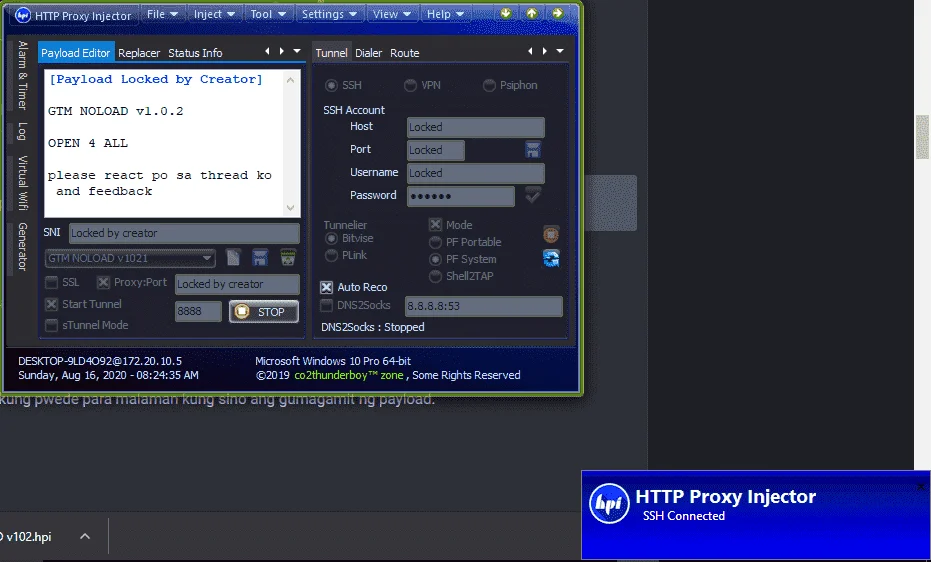Open the Alarm & Timer side tab

(x=23, y=75)
